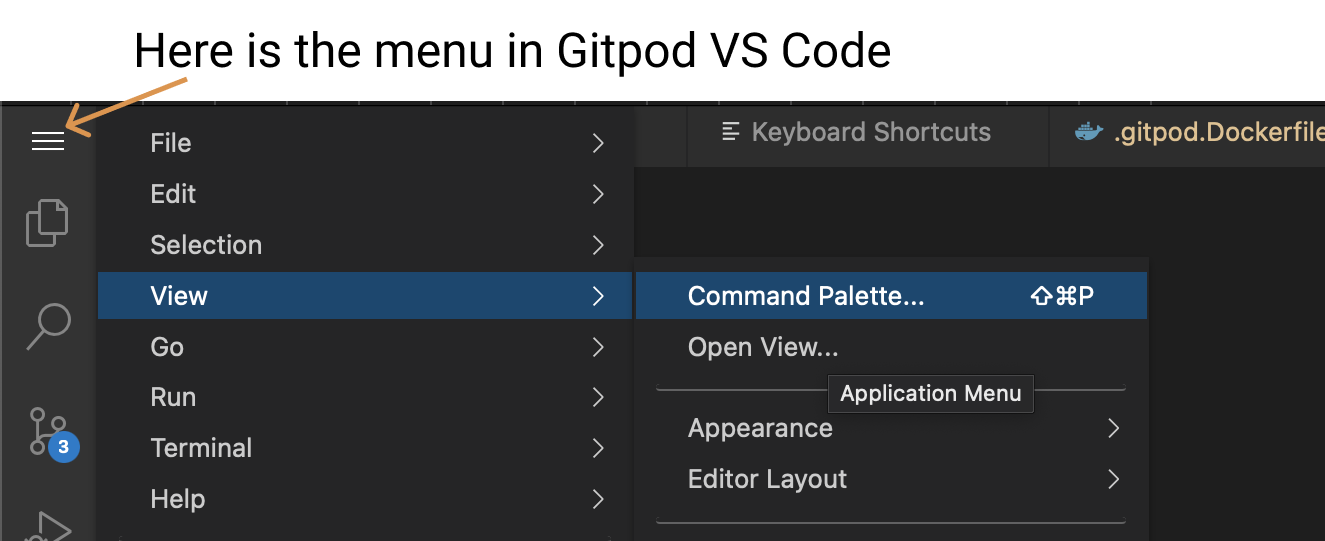The height and width of the screenshot is (541, 1325).
Task: Open the Go menu
Action: tap(167, 347)
